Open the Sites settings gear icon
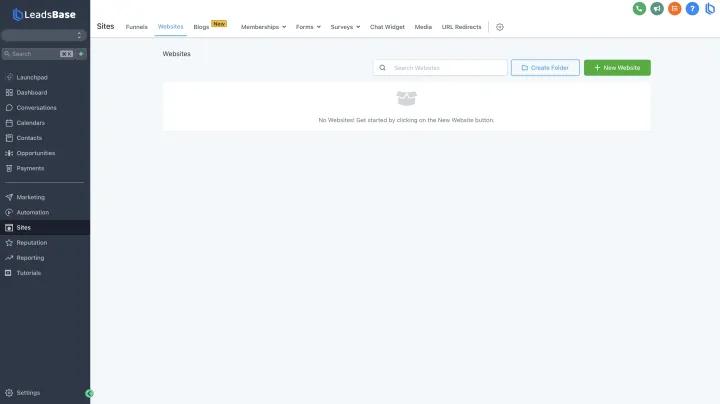720x404 pixels. pyautogui.click(x=500, y=27)
